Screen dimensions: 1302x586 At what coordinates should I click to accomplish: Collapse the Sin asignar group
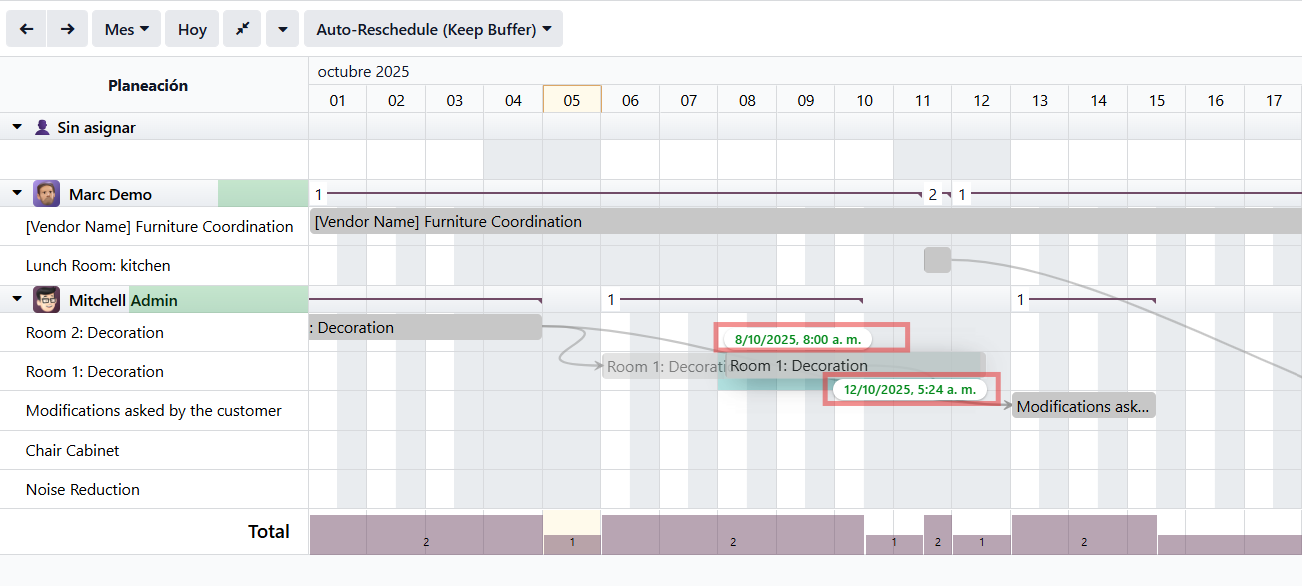coord(17,127)
